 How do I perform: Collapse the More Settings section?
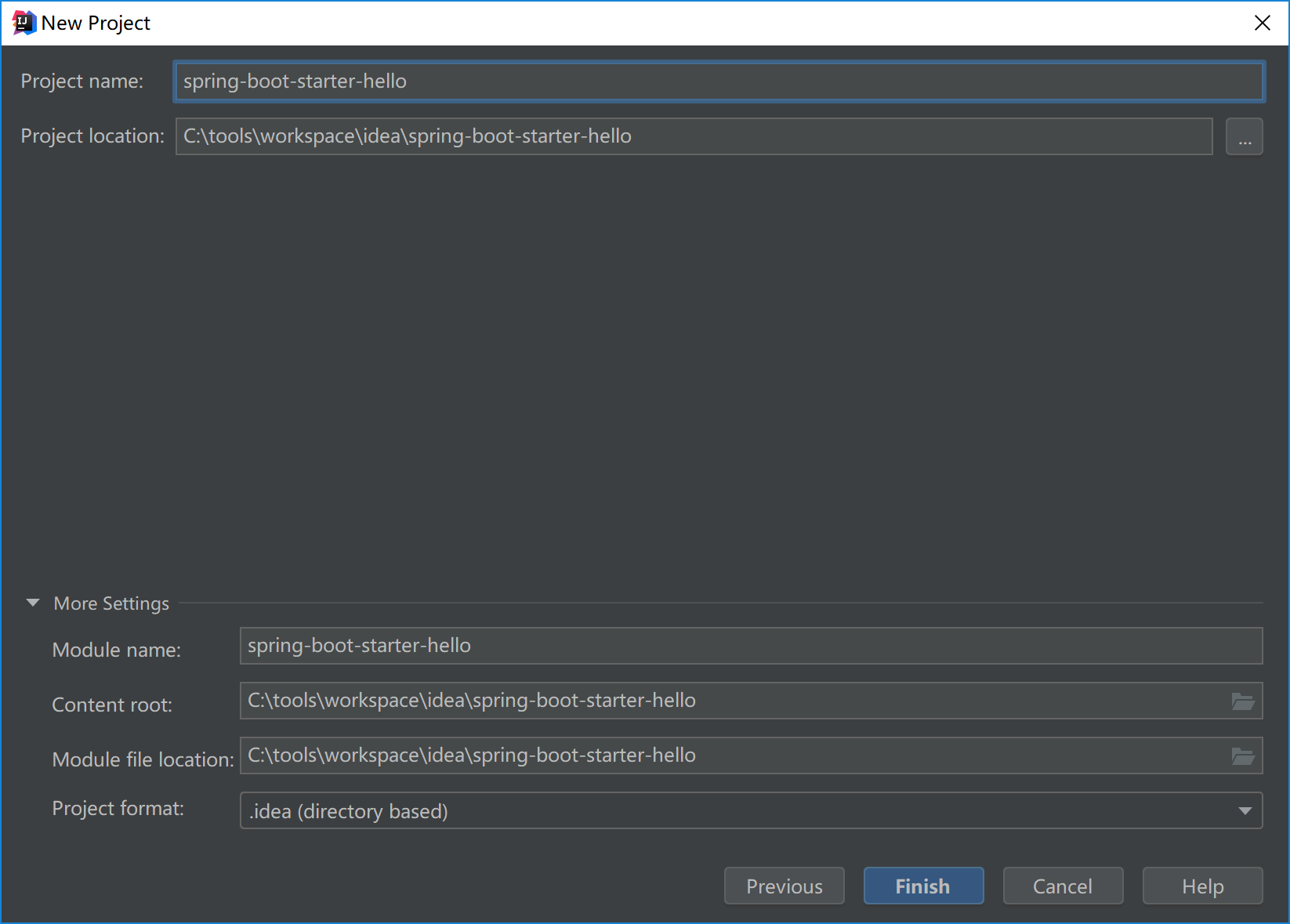point(33,603)
